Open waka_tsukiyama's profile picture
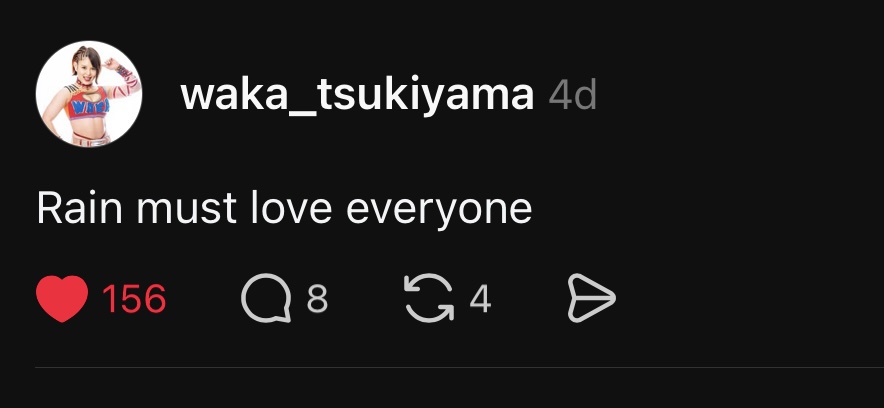 click(89, 94)
